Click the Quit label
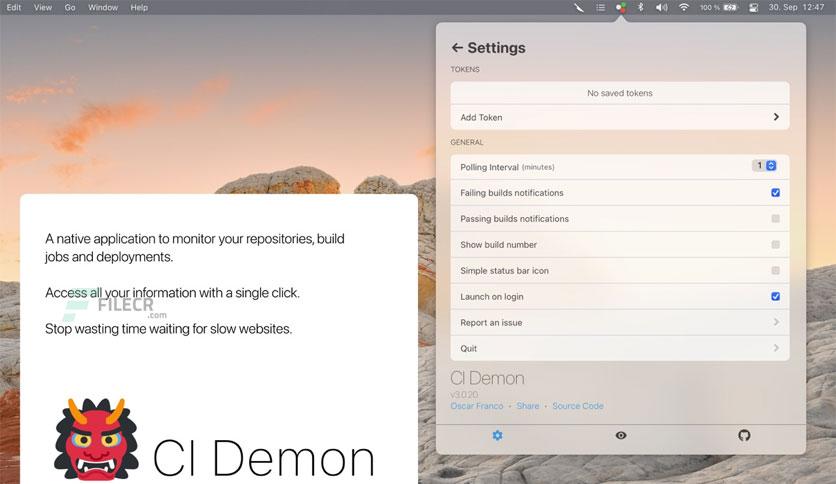Screen dimensions: 836x484 [x=469, y=349]
